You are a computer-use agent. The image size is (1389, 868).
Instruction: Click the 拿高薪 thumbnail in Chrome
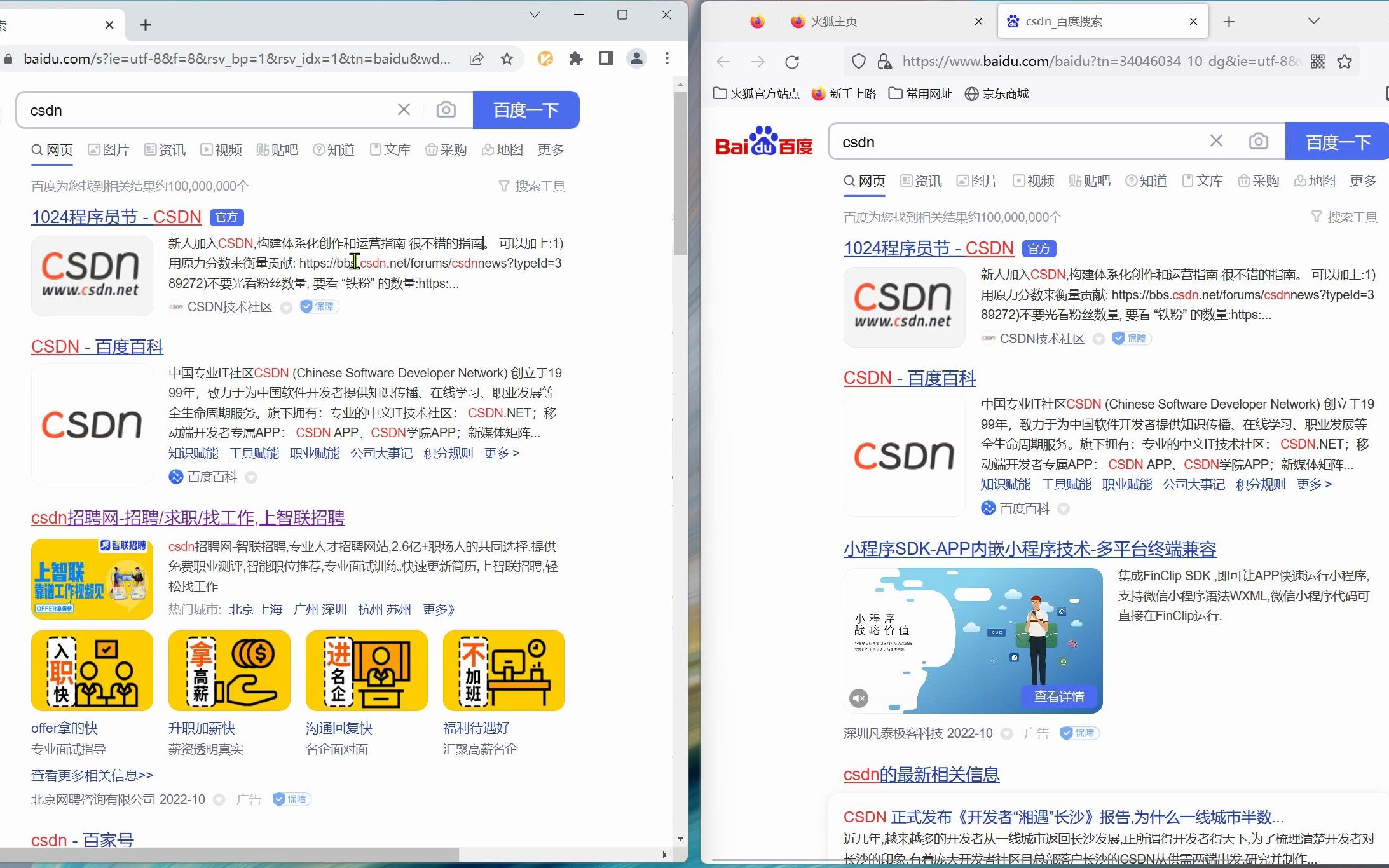229,670
